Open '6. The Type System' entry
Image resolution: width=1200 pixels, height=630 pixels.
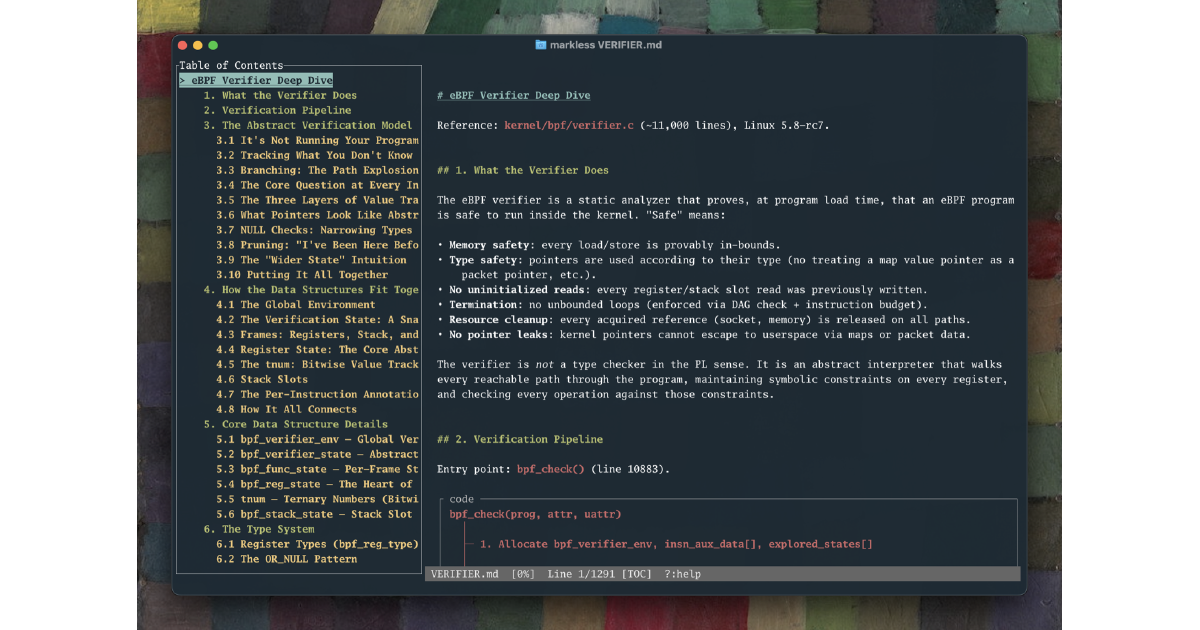tap(259, 529)
